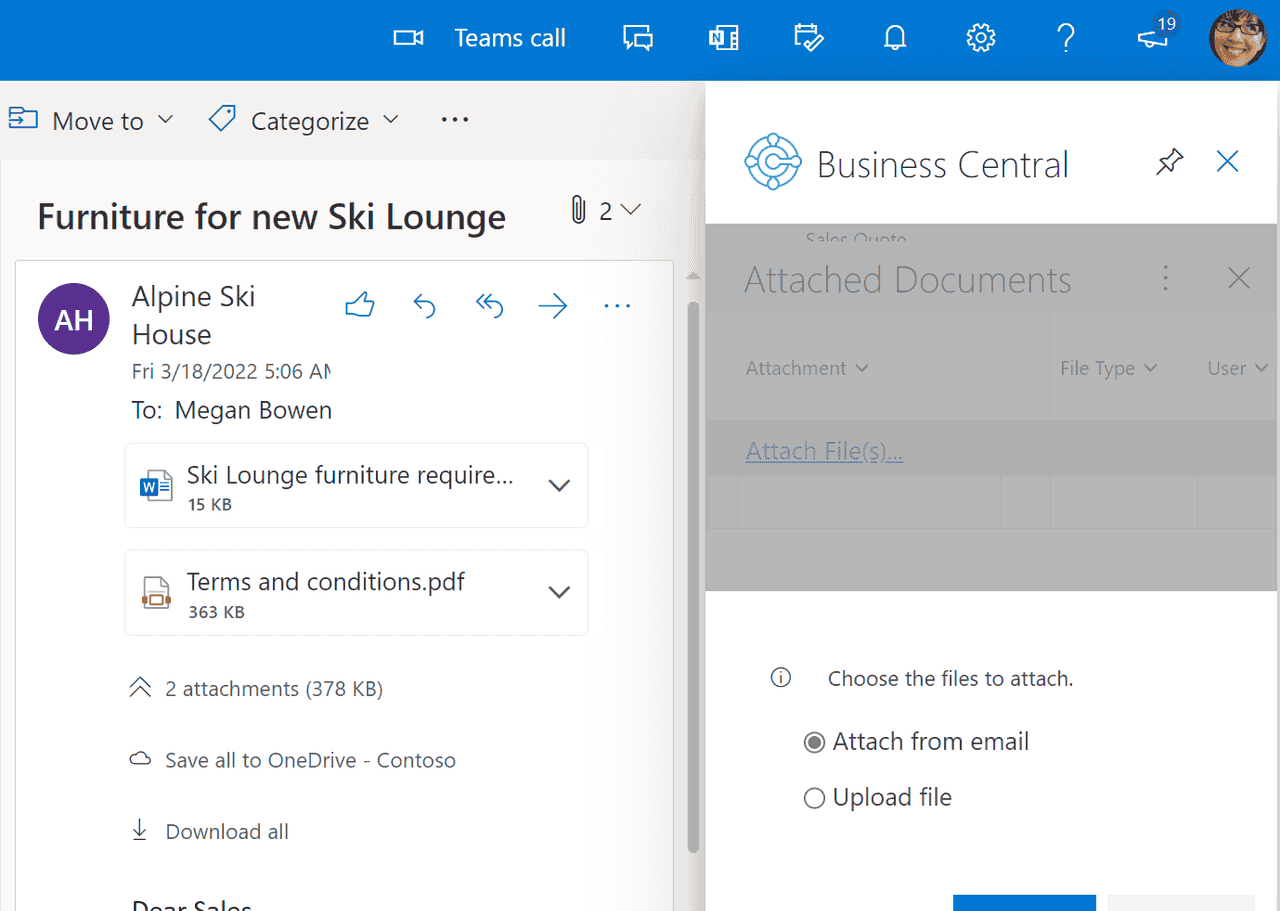
Task: Open the notifications bell
Action: (x=894, y=37)
